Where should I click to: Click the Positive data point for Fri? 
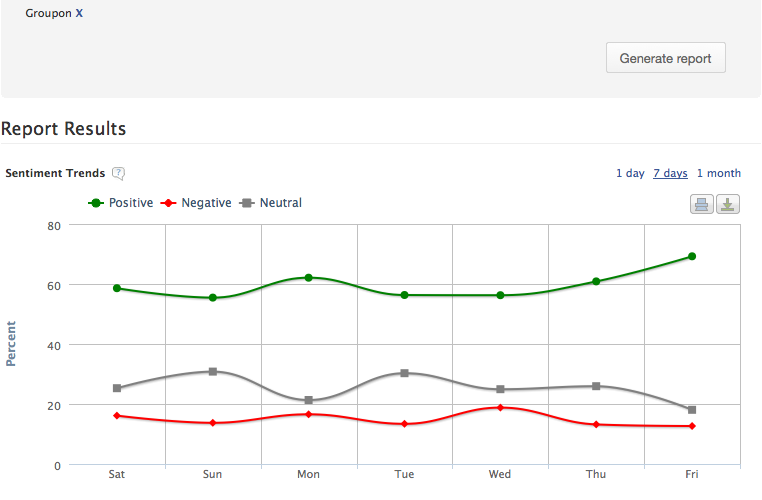point(692,257)
